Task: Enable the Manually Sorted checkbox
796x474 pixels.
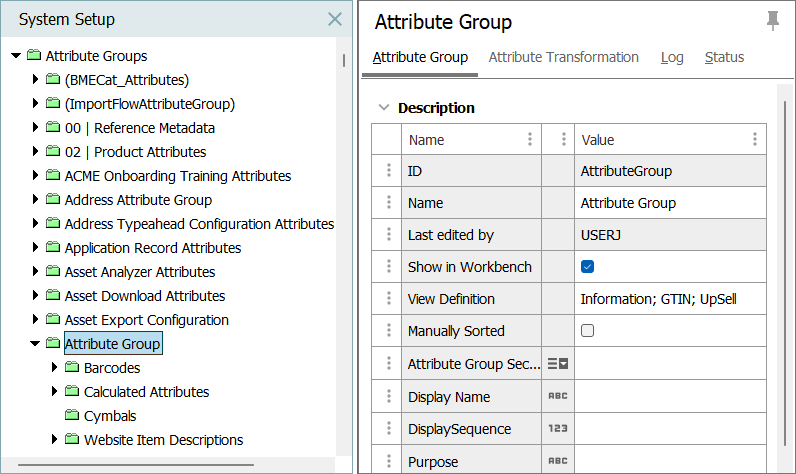Action: click(588, 331)
